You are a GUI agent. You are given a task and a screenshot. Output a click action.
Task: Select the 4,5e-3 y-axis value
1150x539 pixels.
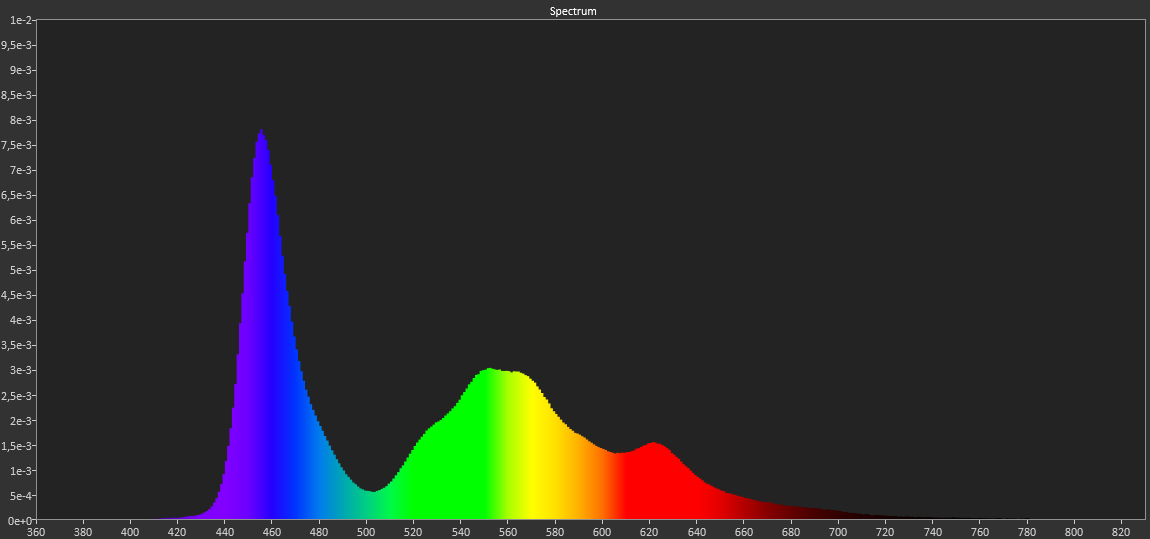pyautogui.click(x=15, y=295)
